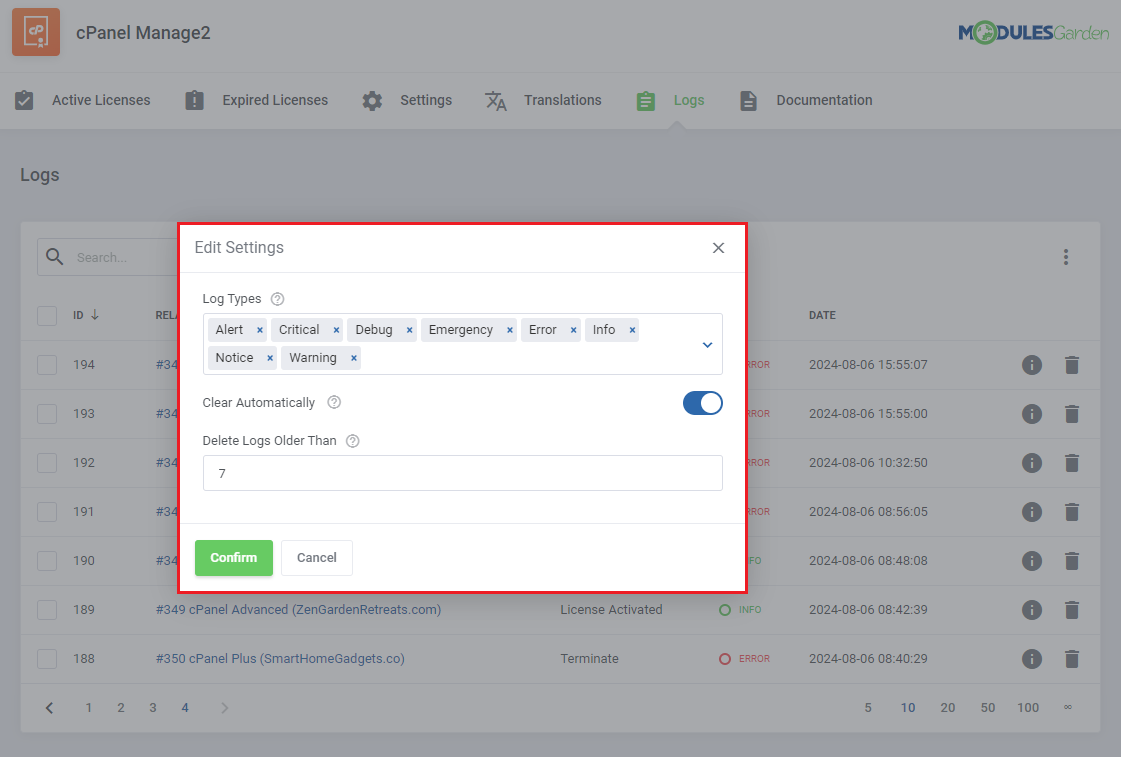Show unlimited entries with infinity option

[x=1067, y=707]
